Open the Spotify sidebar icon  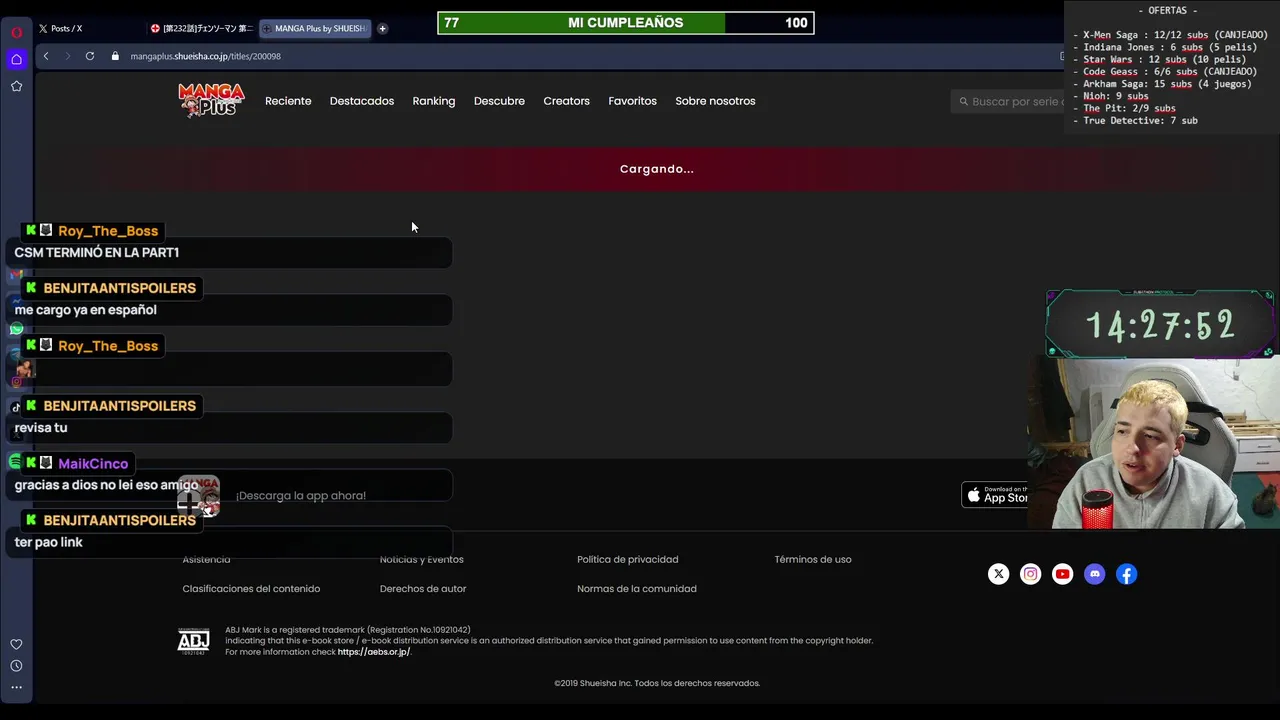pyautogui.click(x=15, y=461)
